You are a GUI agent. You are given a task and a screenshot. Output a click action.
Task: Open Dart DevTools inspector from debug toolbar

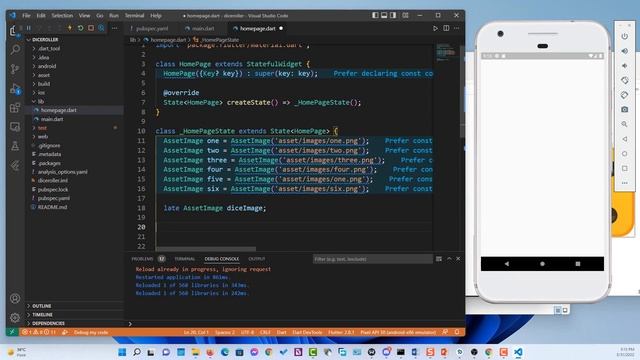pyautogui.click(x=101, y=28)
